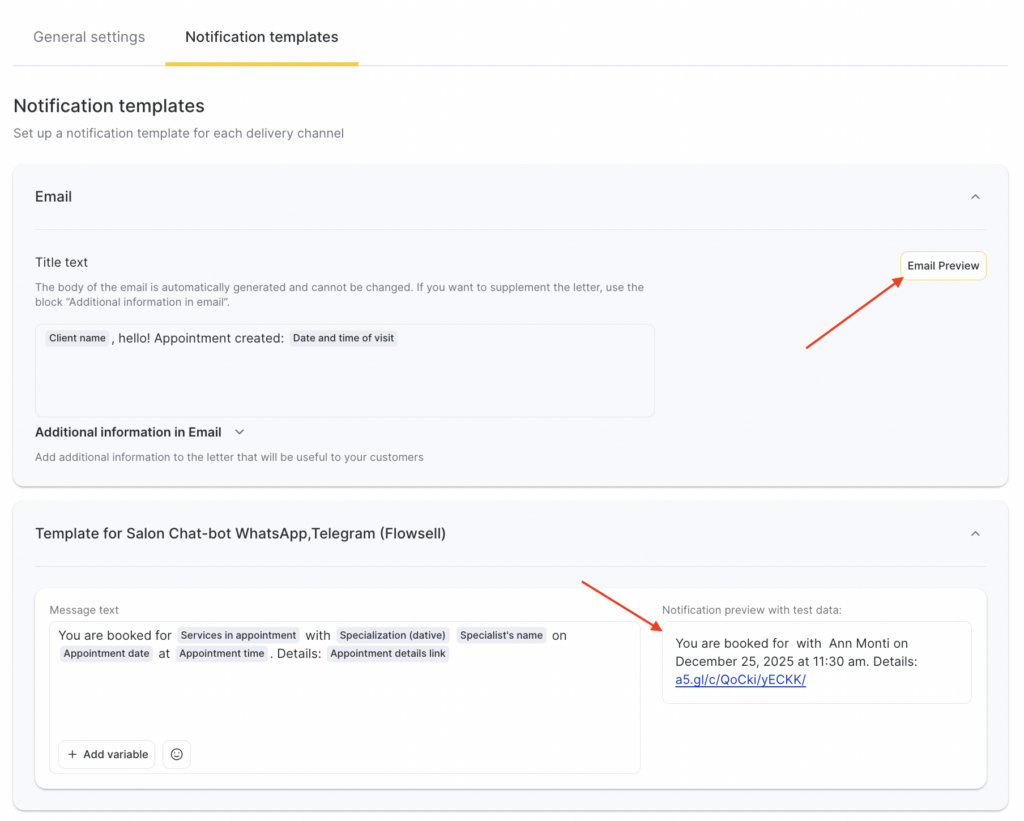Select the Specialization (dative) variable chip
The image size is (1024, 821).
point(392,635)
